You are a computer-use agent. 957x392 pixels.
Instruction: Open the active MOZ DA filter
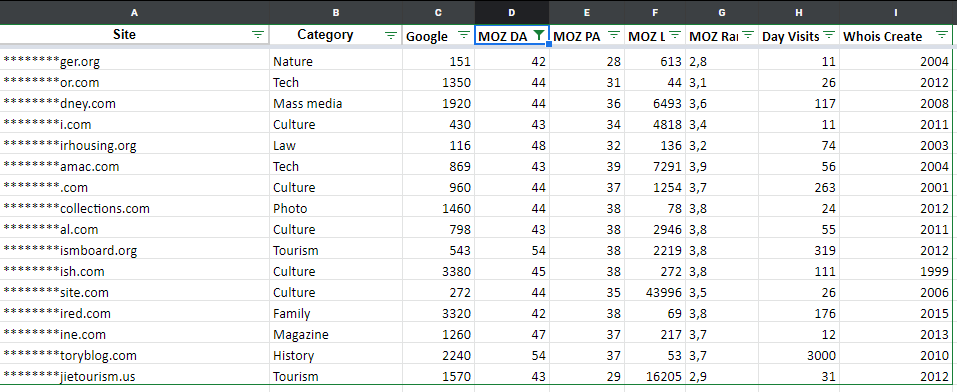click(538, 35)
